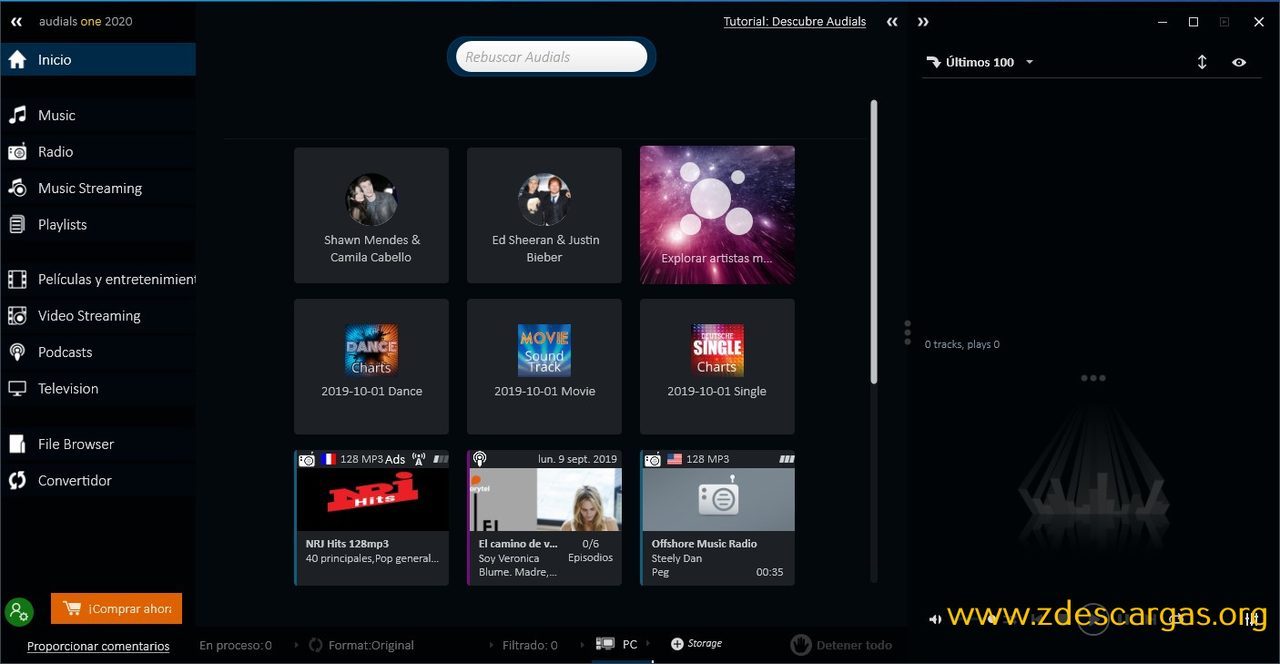
Task: Toggle the eye view icon in playlist panel
Action: click(1239, 62)
